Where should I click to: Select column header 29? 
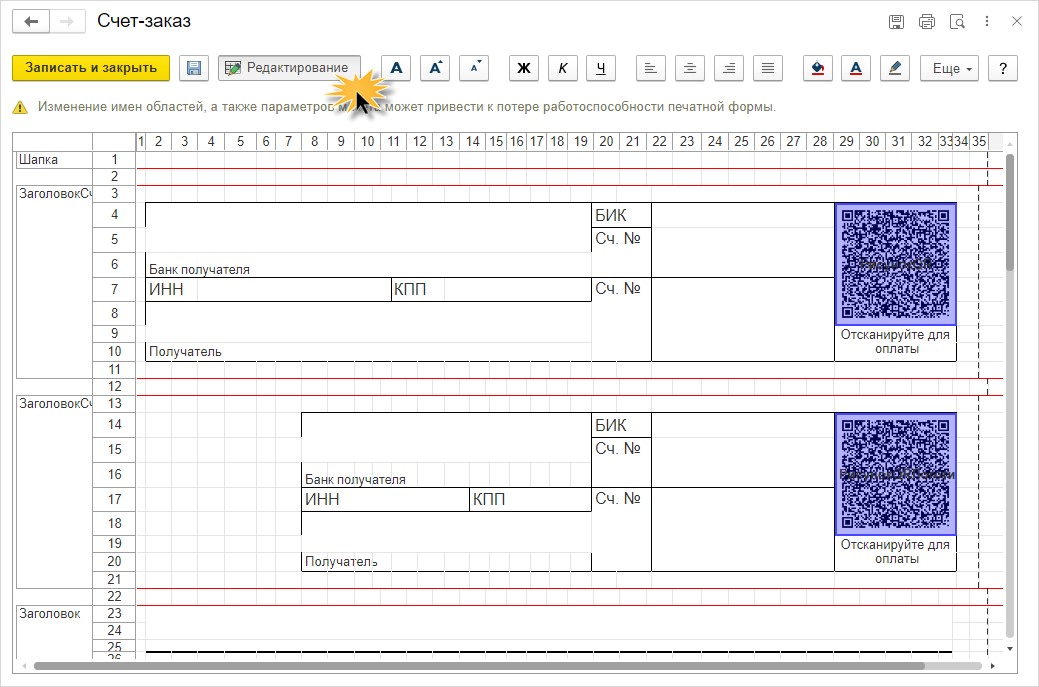pyautogui.click(x=846, y=141)
